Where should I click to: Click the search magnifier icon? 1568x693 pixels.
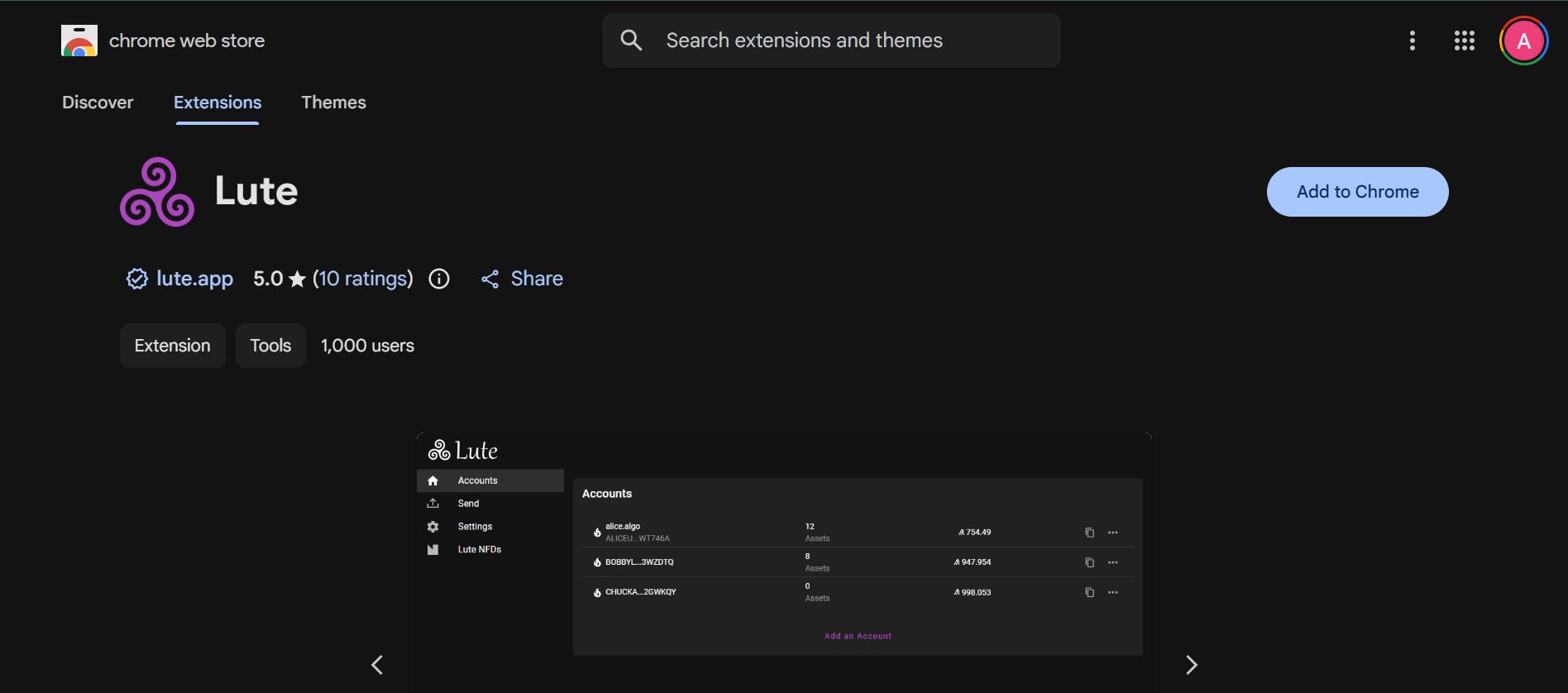(631, 41)
